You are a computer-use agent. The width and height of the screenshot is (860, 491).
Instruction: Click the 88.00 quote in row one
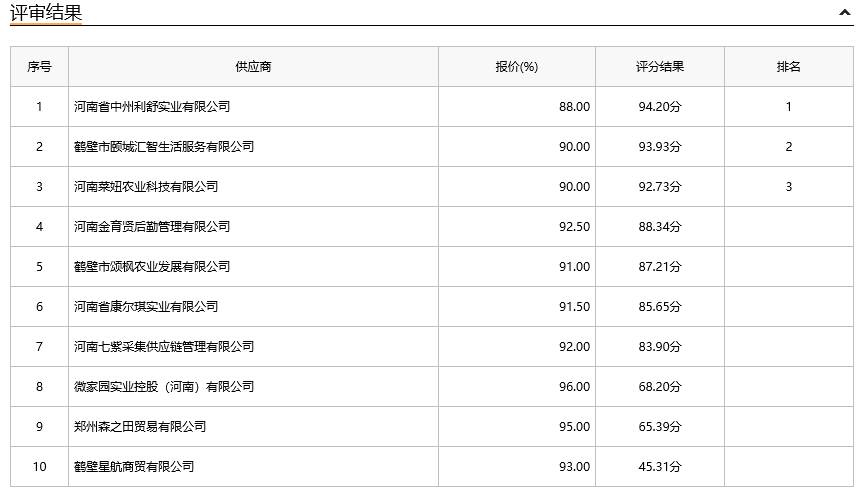(x=574, y=106)
